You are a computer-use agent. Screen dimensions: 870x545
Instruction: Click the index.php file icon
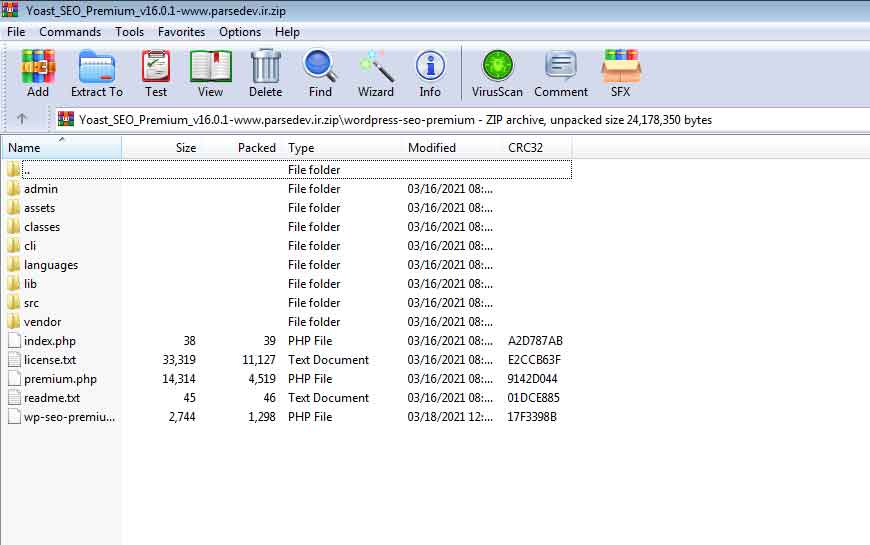pyautogui.click(x=14, y=340)
